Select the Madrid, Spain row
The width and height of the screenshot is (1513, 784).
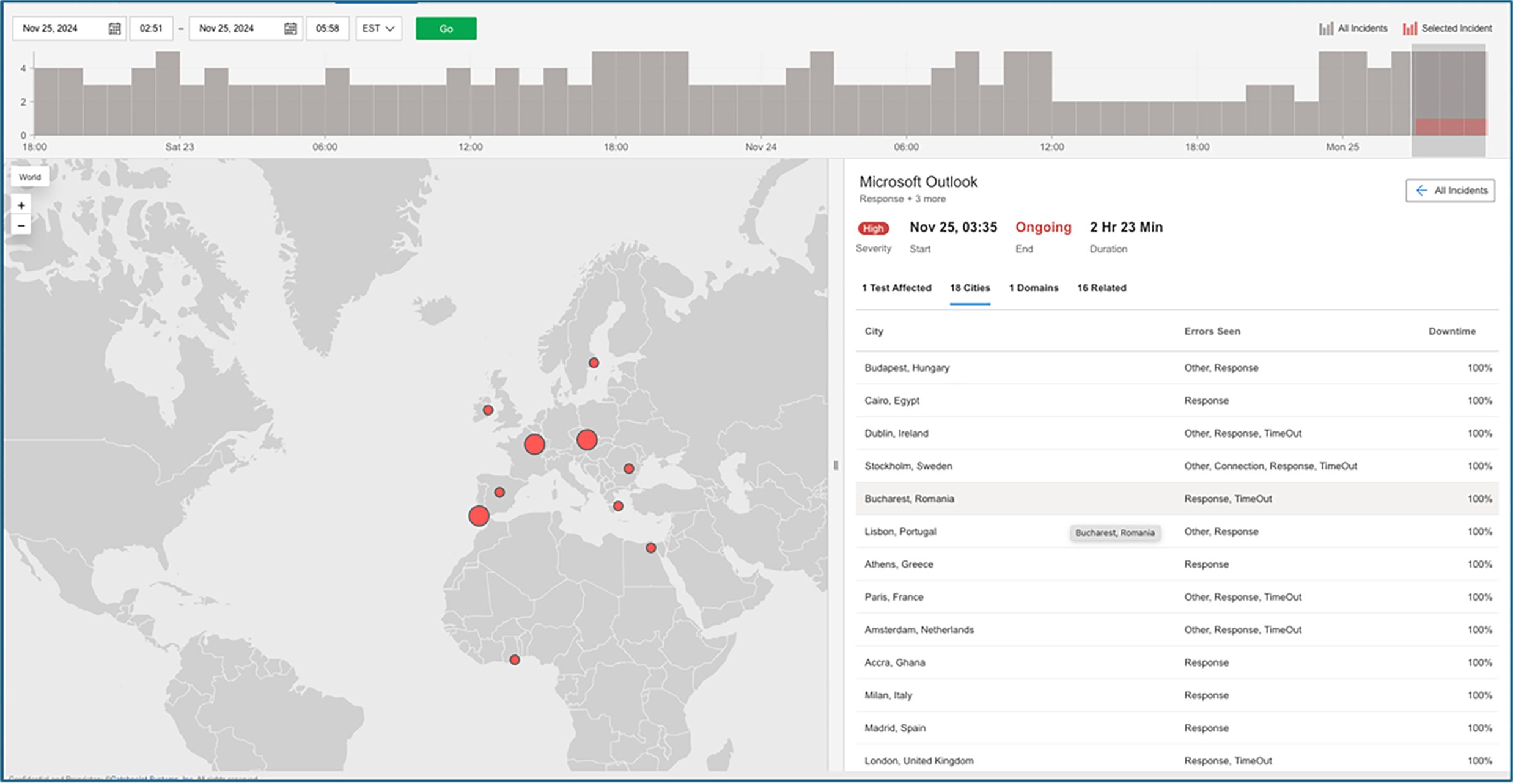(1177, 728)
